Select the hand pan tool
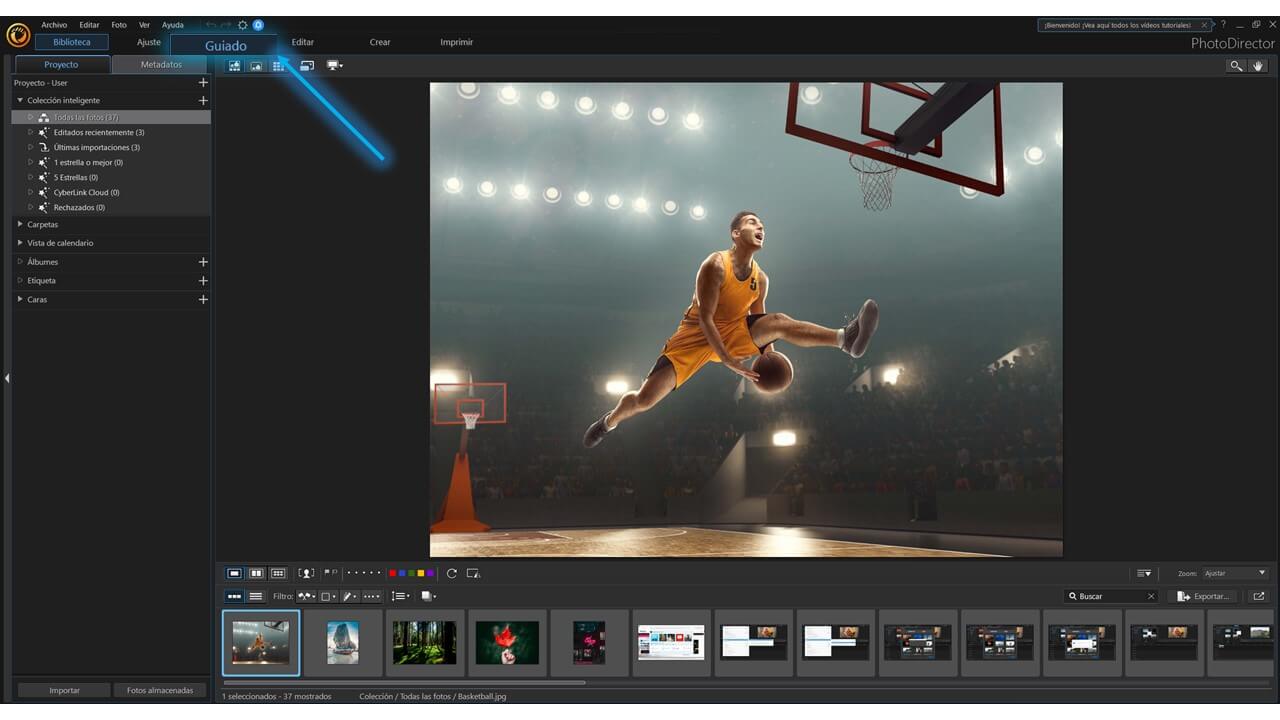The width and height of the screenshot is (1280, 720). [1258, 66]
